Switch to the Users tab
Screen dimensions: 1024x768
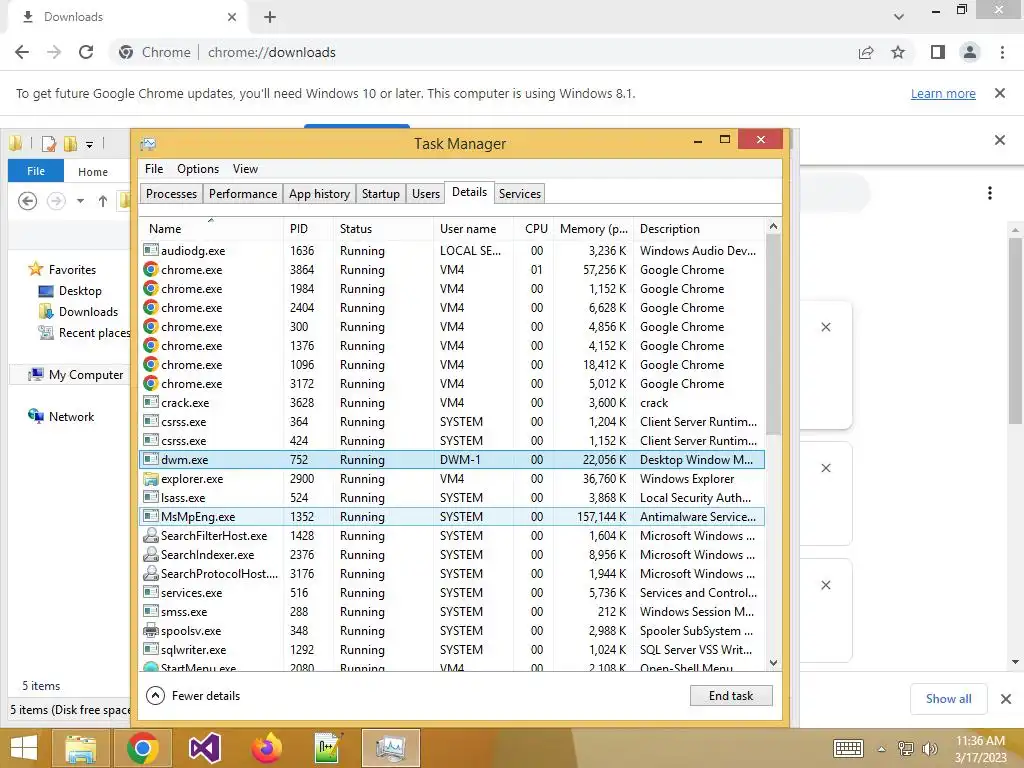pos(426,193)
